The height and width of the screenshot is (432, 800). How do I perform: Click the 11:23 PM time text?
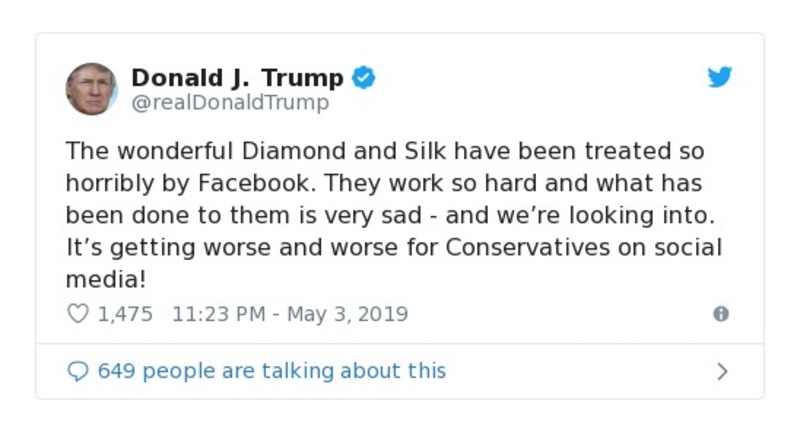point(219,314)
